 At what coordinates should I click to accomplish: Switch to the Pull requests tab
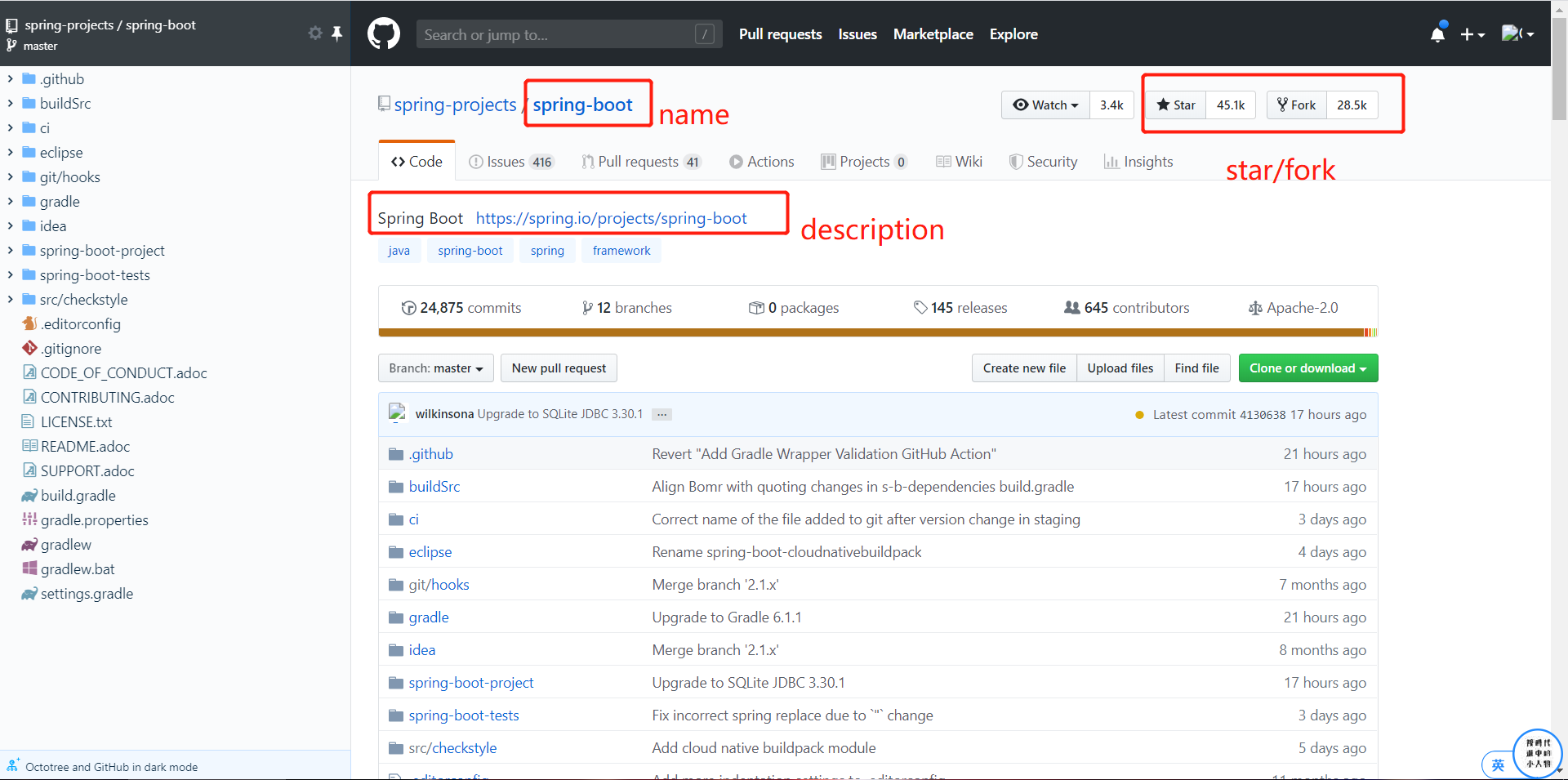641,162
